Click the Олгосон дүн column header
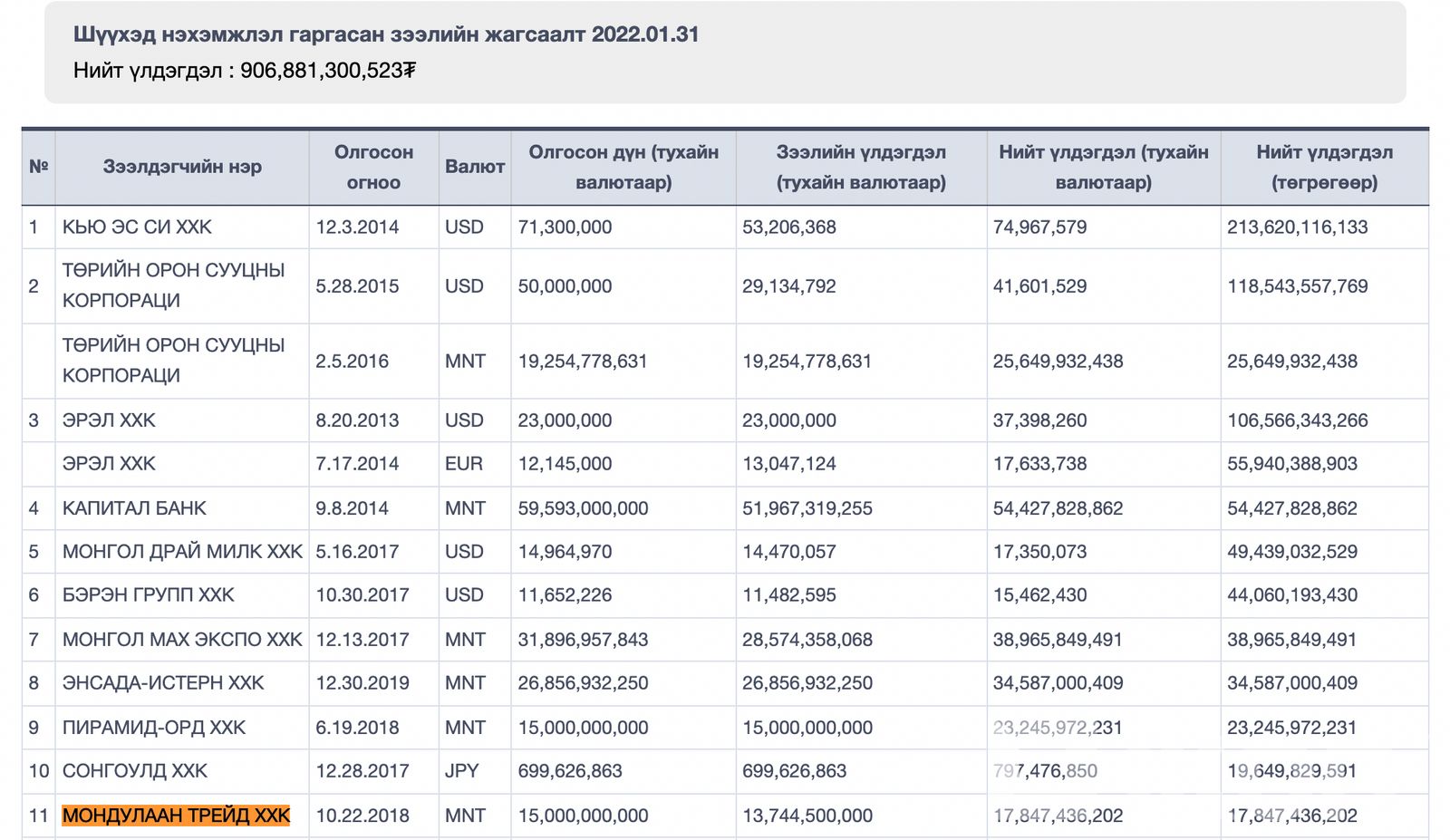Viewport: 1450px width, 840px height. (623, 167)
